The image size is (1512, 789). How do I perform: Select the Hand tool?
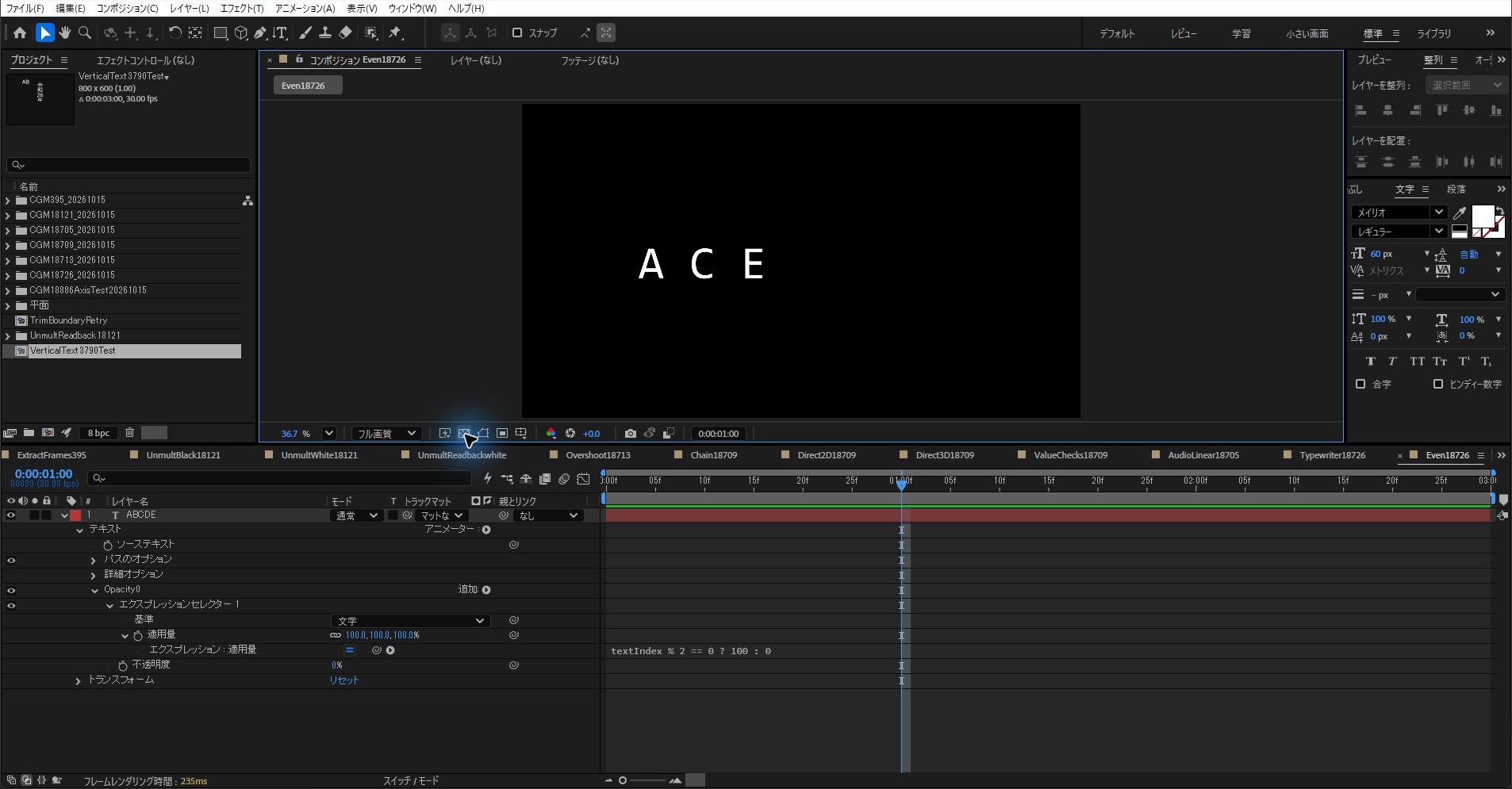tap(65, 33)
